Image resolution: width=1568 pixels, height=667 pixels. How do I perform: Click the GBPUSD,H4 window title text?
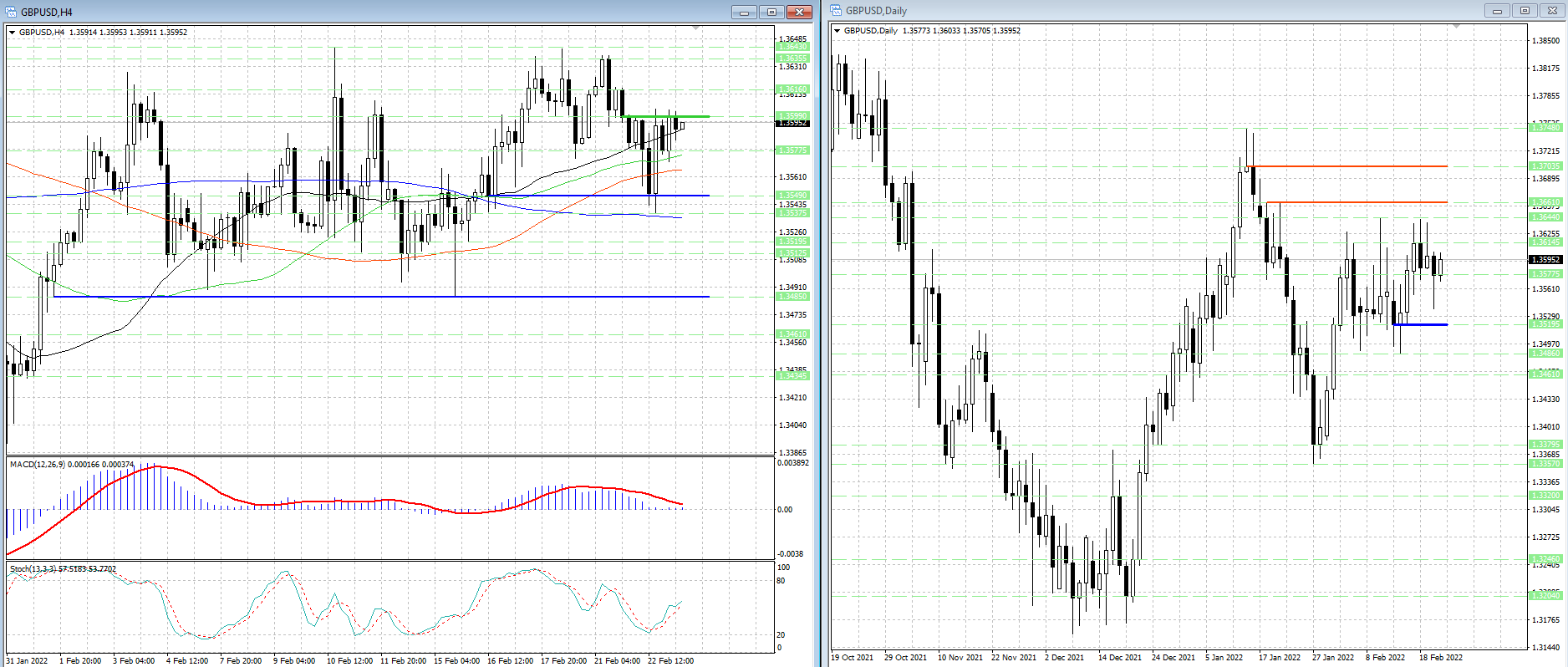pos(47,13)
